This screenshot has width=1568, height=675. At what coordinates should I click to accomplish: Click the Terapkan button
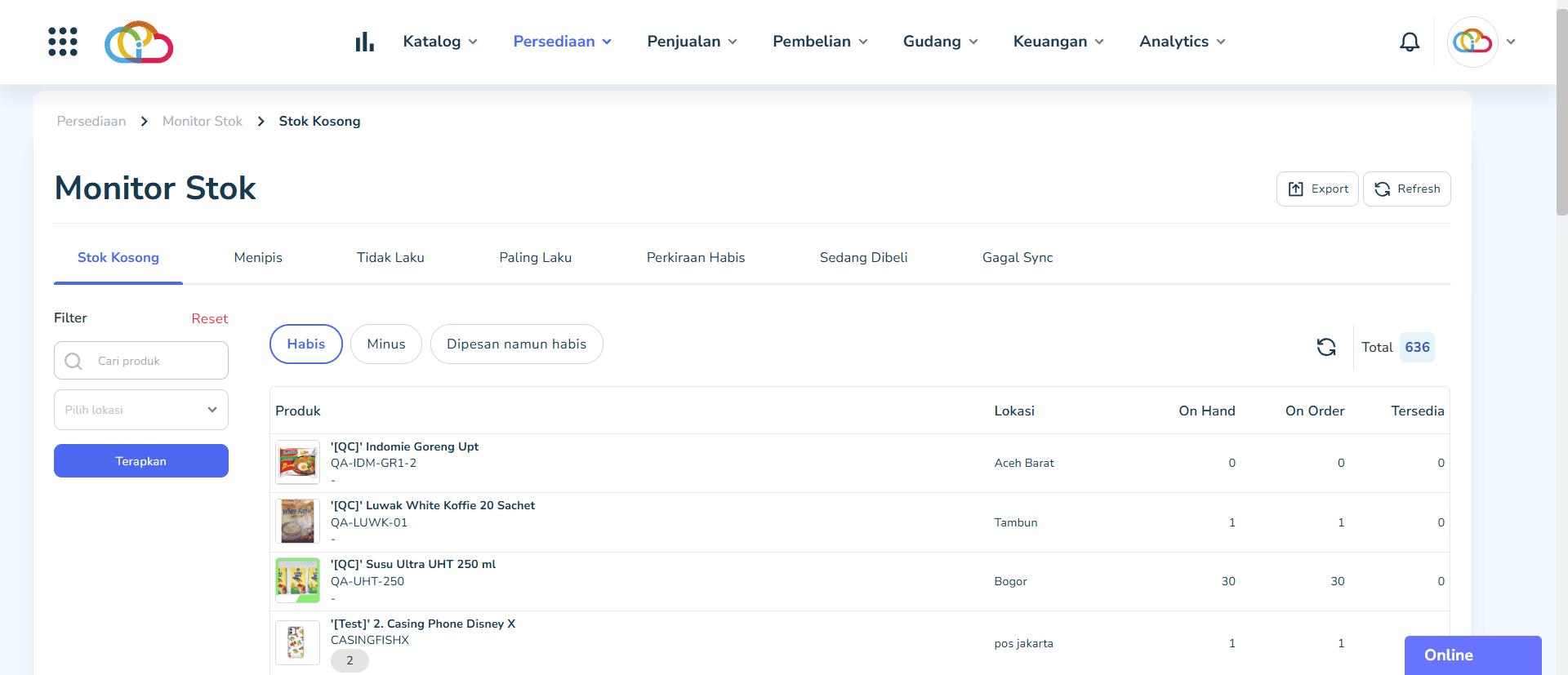(x=140, y=461)
